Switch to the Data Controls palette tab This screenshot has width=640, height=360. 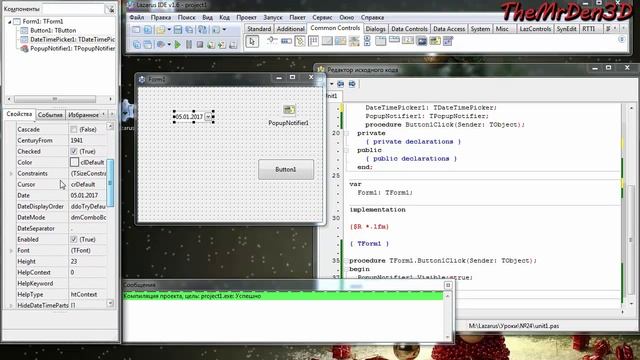[x=409, y=29]
